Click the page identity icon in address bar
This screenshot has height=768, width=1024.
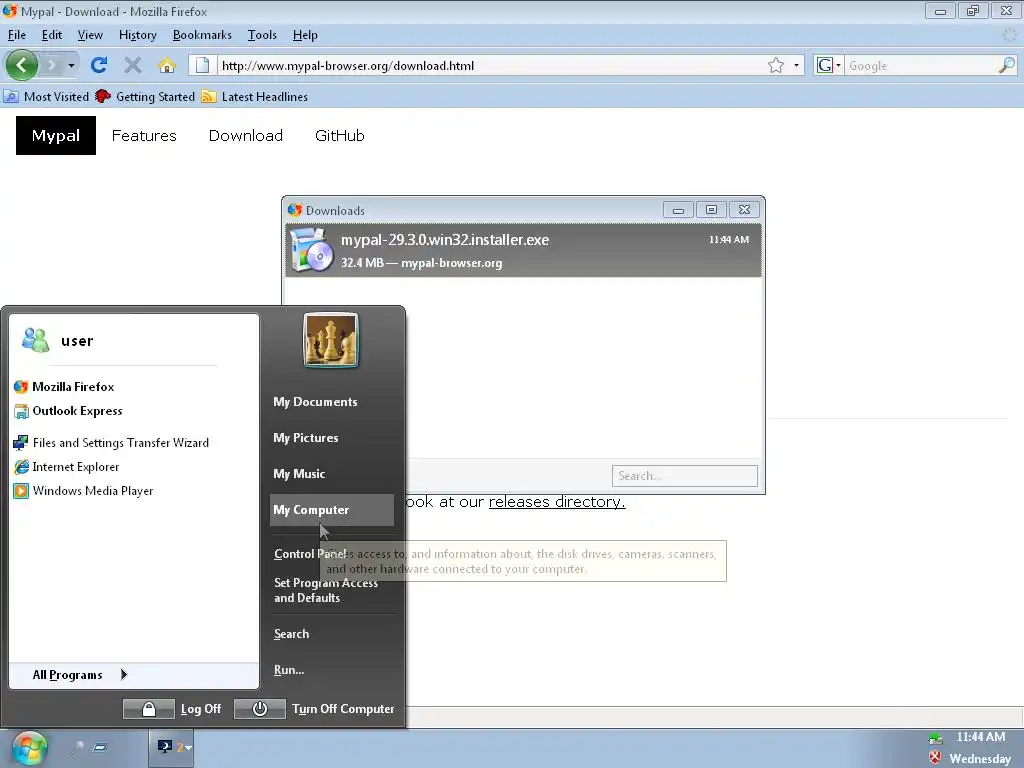coord(202,65)
